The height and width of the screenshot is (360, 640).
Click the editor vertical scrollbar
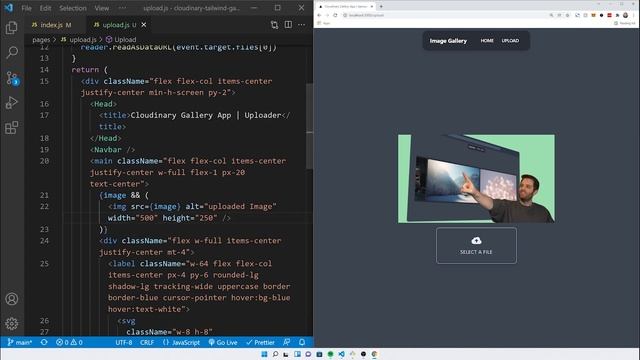click(309, 127)
